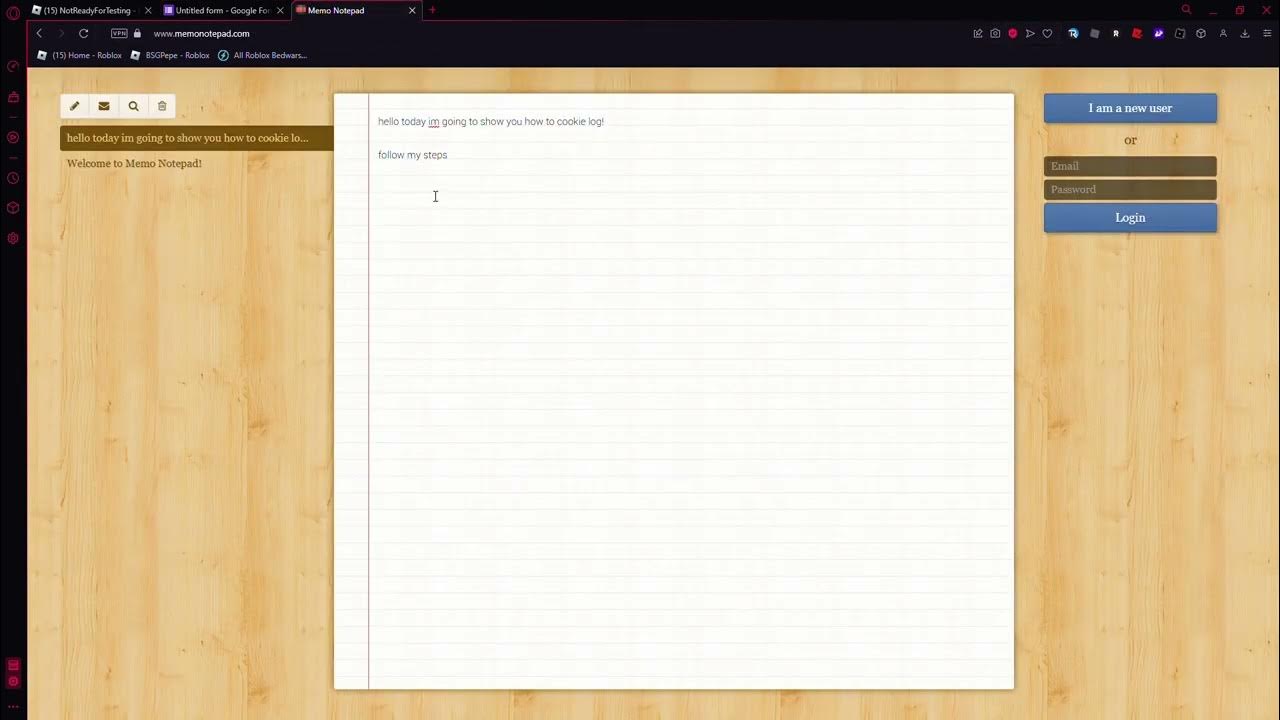Click the purple extension icon
Screen dimensions: 1280x720
1159,33
